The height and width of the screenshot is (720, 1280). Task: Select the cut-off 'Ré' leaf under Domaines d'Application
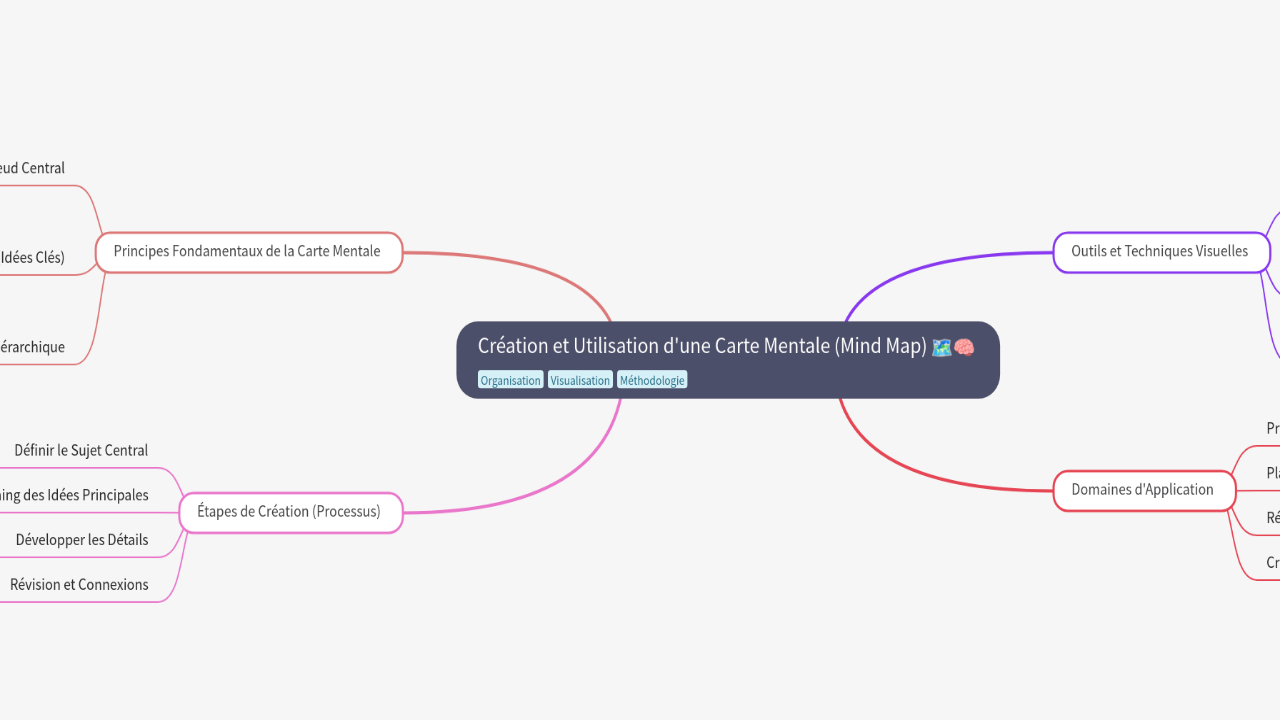point(1272,518)
